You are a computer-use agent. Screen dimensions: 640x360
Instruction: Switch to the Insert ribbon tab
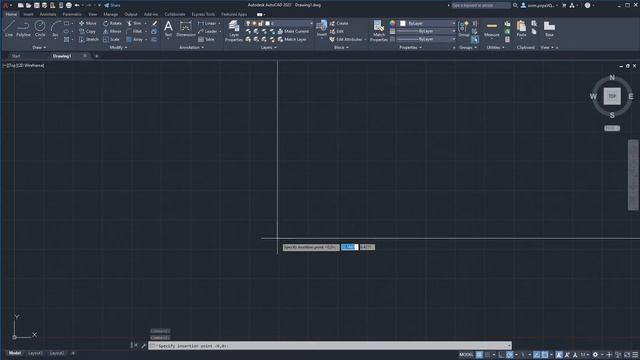[28, 14]
